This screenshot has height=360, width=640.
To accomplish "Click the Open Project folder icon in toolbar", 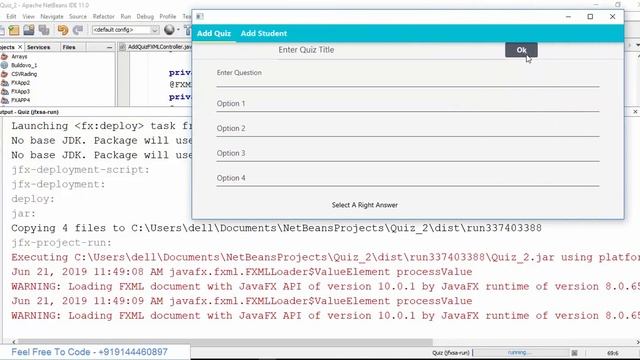I will (14, 30).
